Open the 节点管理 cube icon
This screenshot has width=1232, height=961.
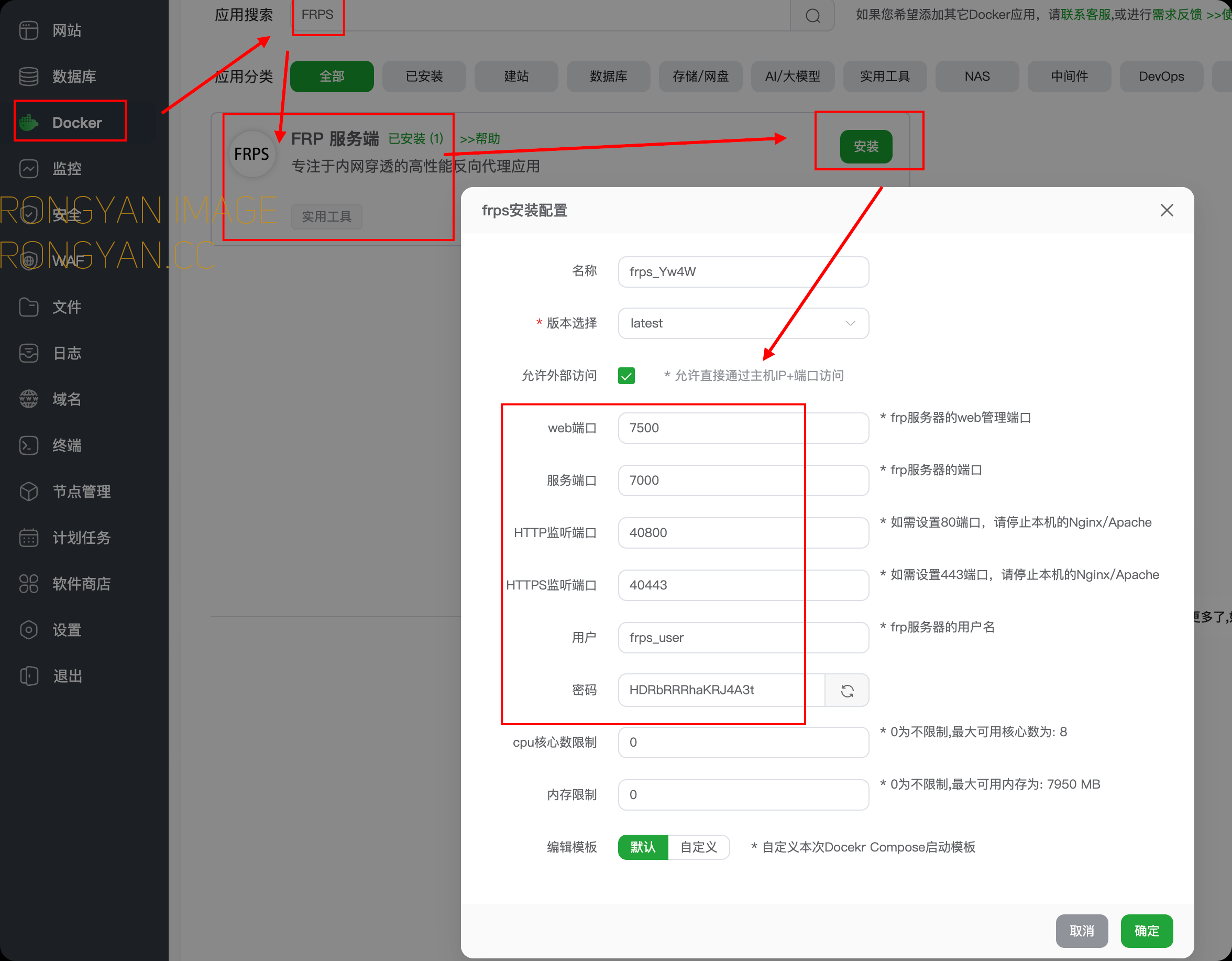point(29,492)
